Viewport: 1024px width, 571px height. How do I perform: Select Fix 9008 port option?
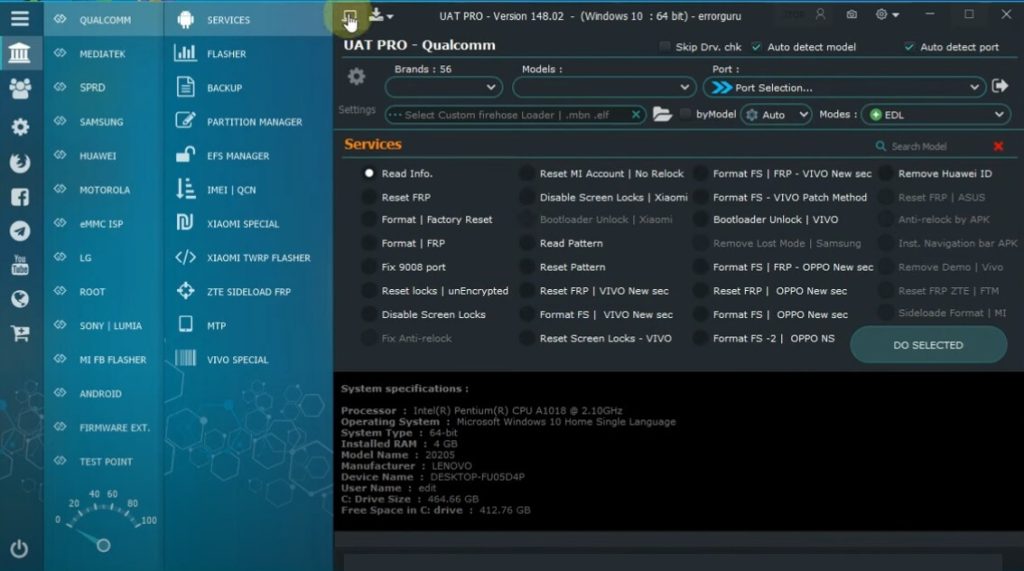369,267
